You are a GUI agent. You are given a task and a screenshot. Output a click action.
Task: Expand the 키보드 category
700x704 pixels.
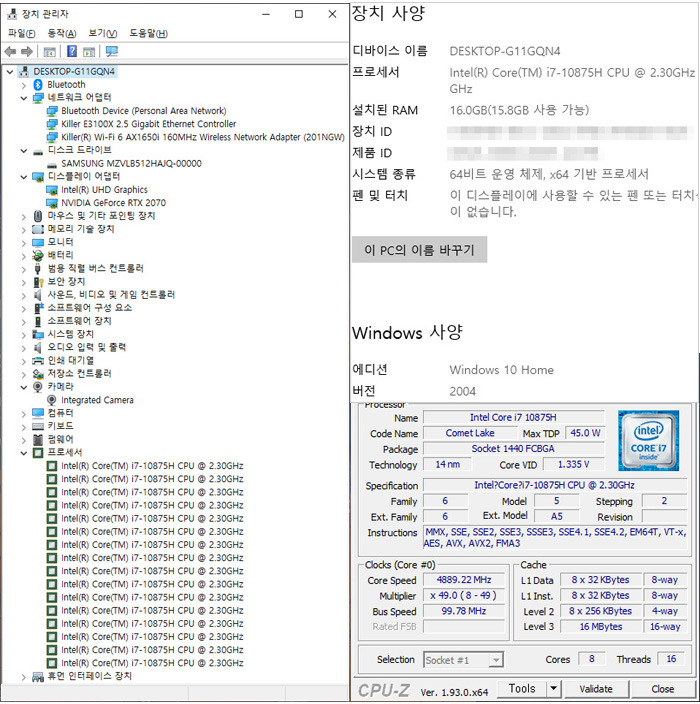coord(24,426)
